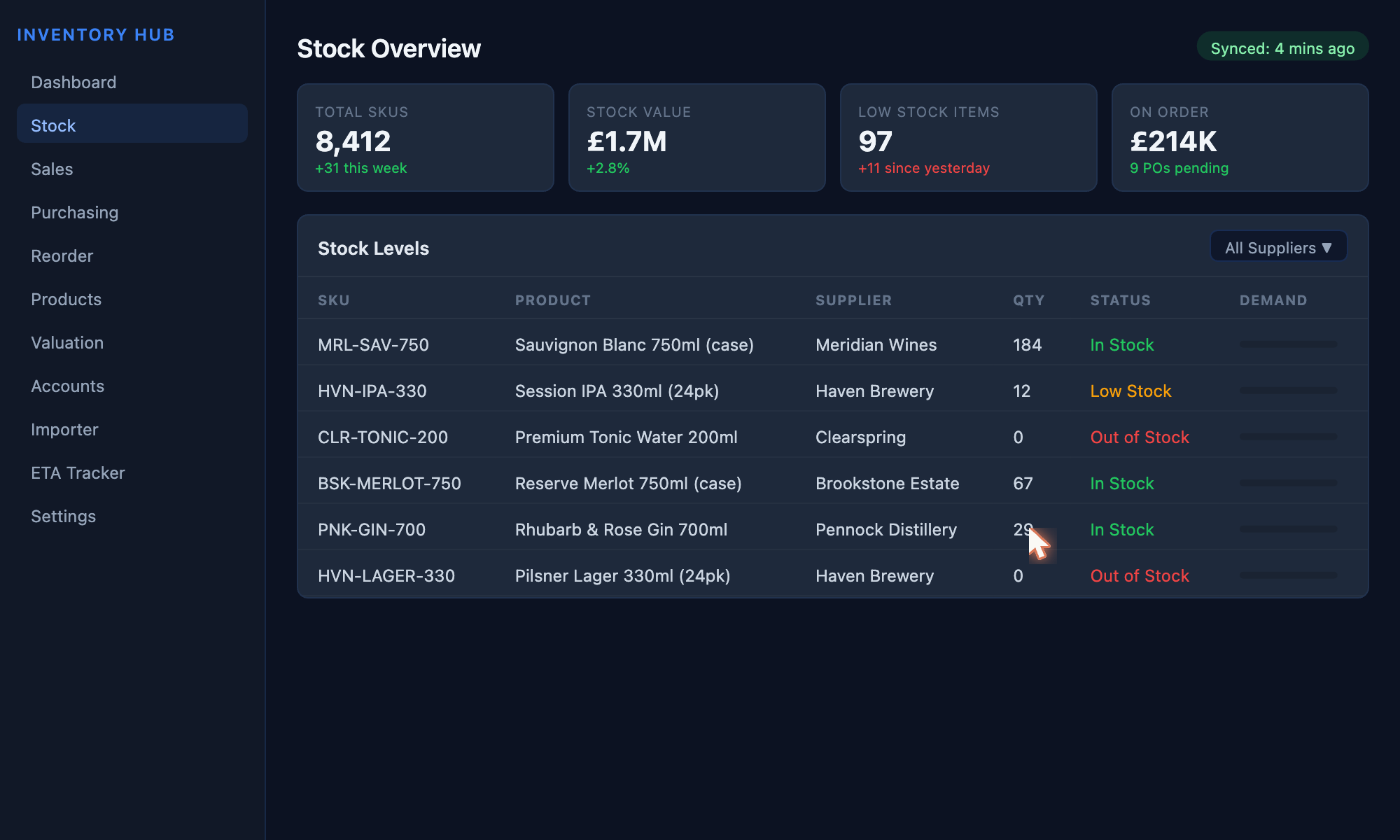Click Haven Brewery in Pilsner Lager row
This screenshot has height=840, width=1400.
[x=874, y=576]
